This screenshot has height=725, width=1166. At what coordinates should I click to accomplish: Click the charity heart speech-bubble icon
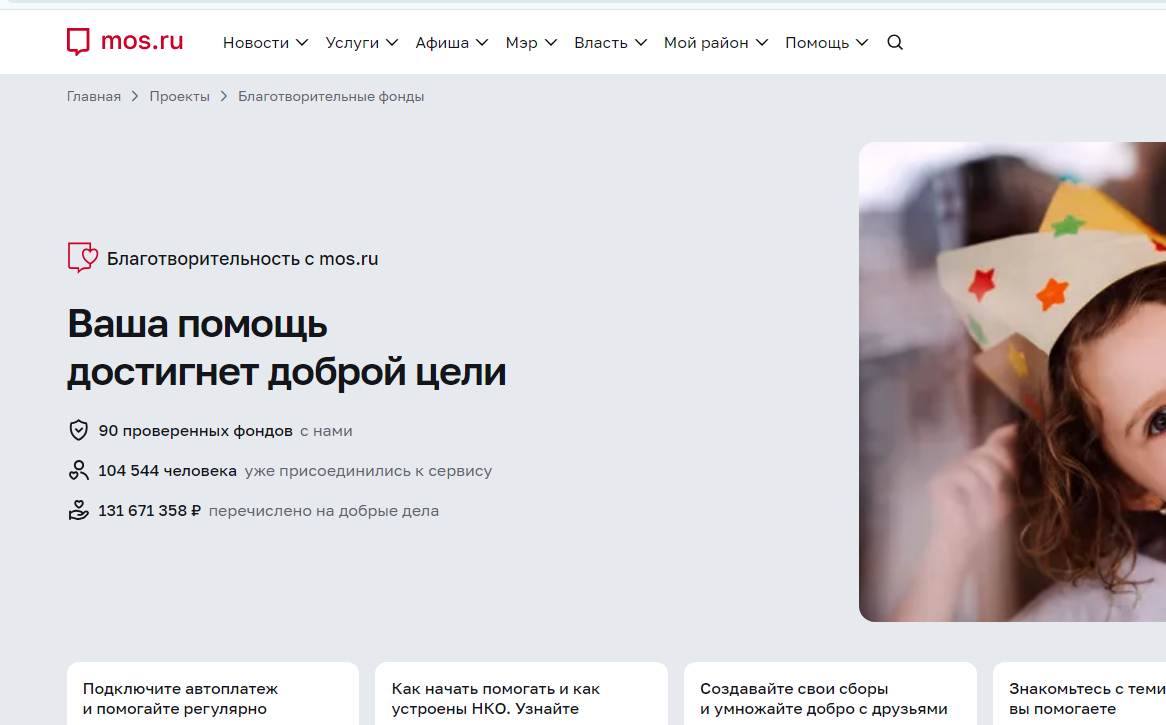tap(82, 258)
